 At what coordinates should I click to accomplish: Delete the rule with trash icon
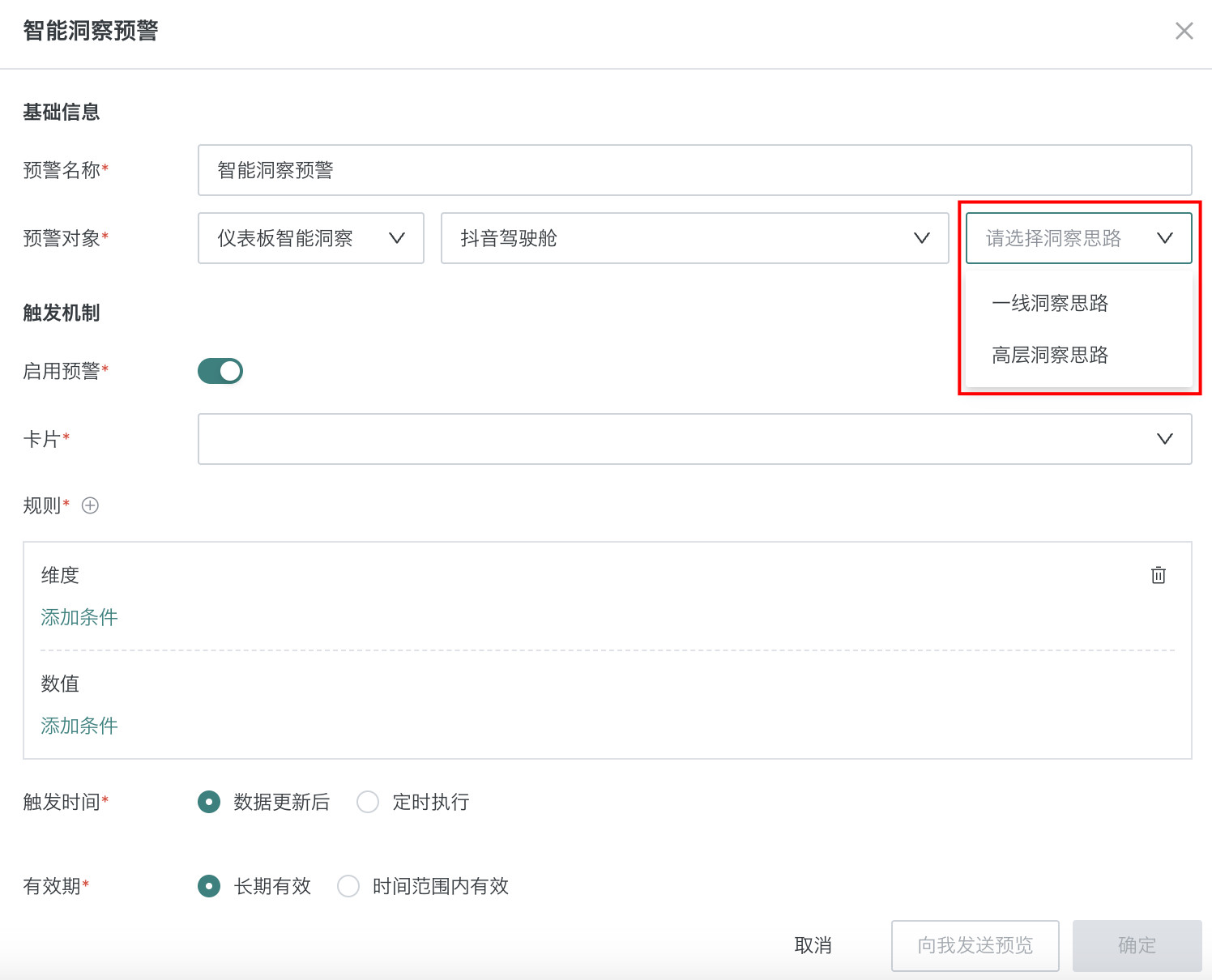point(1158,575)
